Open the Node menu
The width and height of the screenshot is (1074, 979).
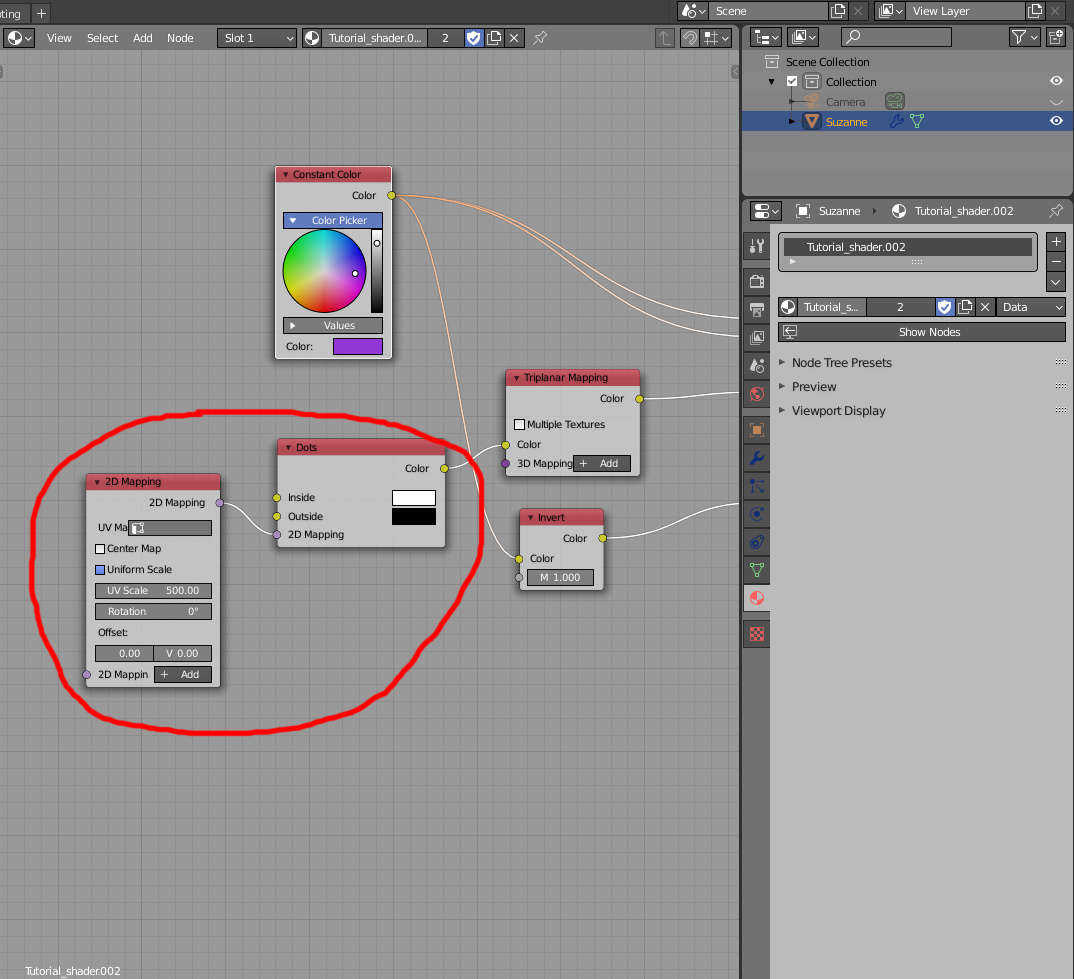tap(180, 38)
